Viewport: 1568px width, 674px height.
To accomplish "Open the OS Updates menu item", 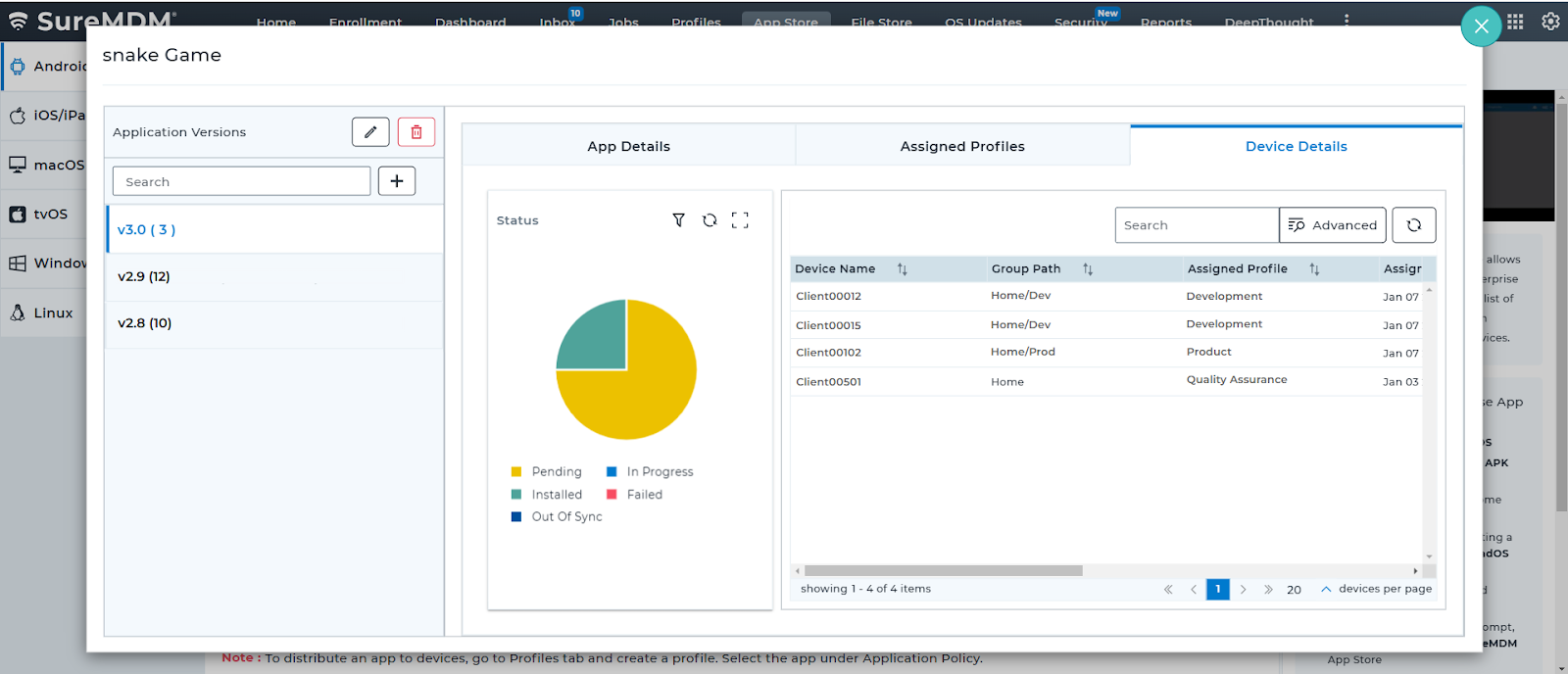I will (983, 21).
